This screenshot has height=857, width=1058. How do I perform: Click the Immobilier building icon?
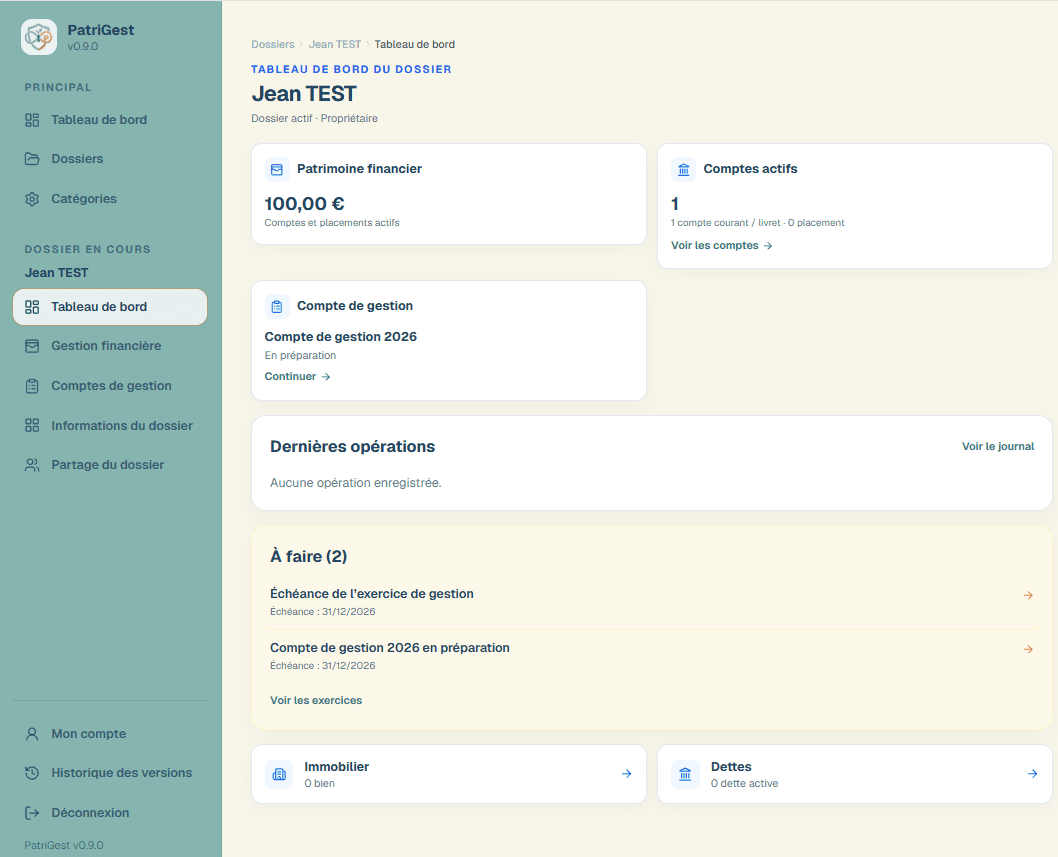pos(279,774)
